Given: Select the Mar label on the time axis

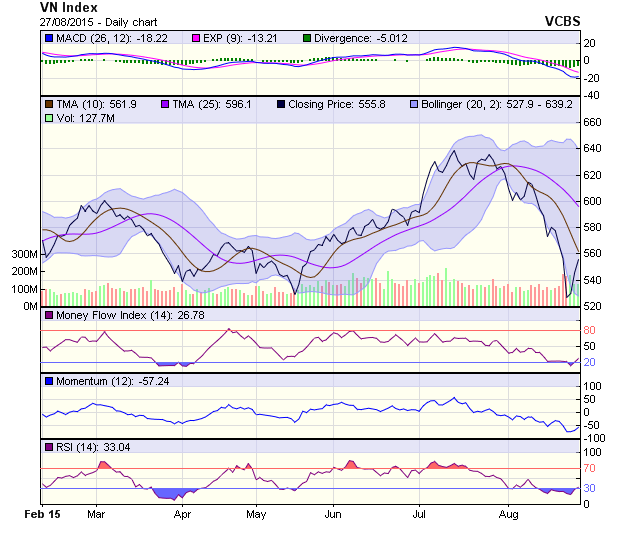Looking at the screenshot, I should coord(97,514).
